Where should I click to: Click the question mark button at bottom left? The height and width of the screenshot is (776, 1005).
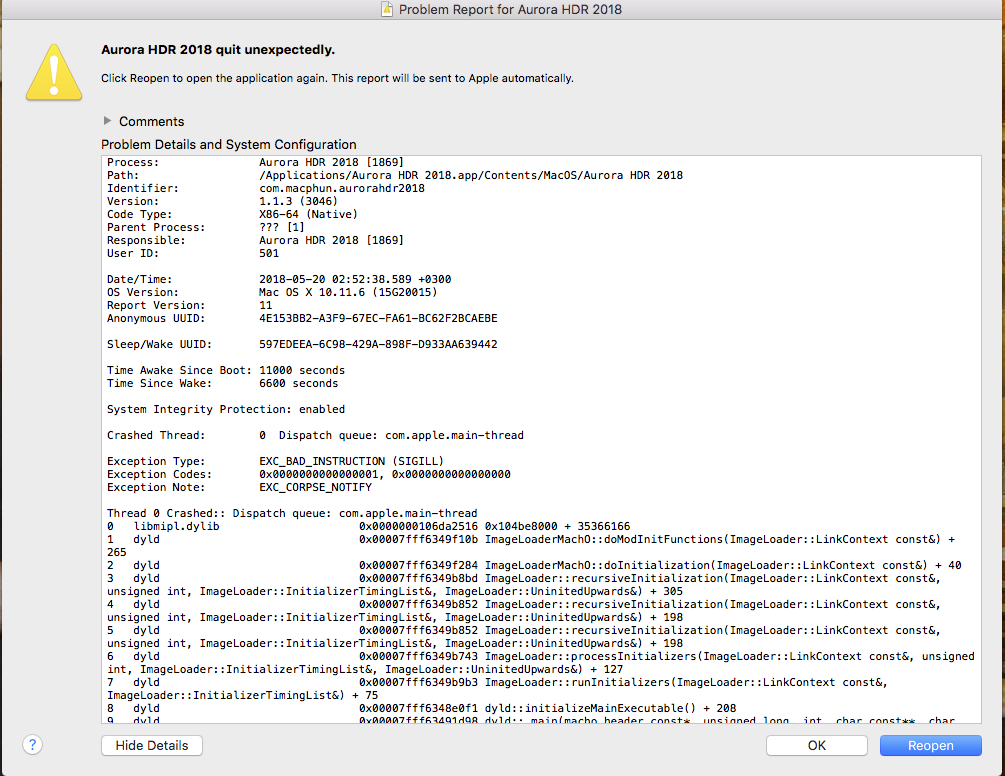click(31, 745)
